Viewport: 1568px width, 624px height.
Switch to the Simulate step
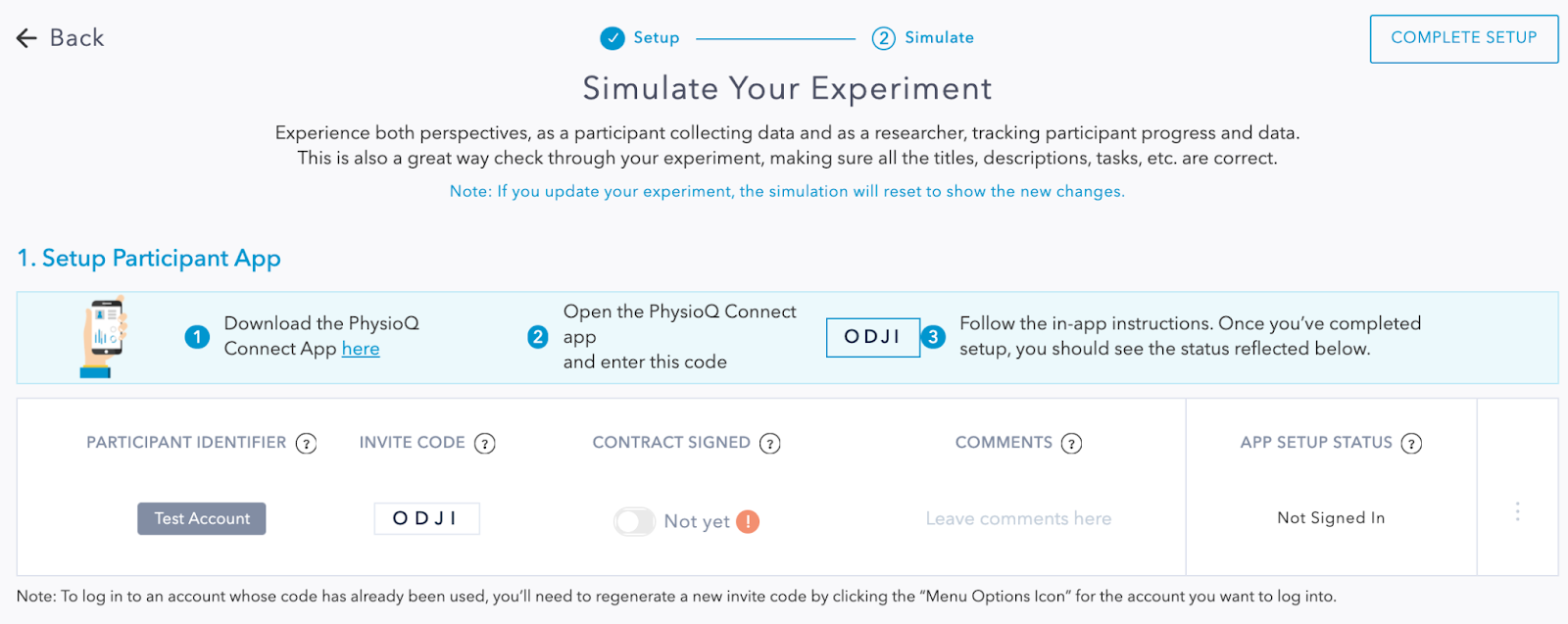pyautogui.click(x=939, y=38)
